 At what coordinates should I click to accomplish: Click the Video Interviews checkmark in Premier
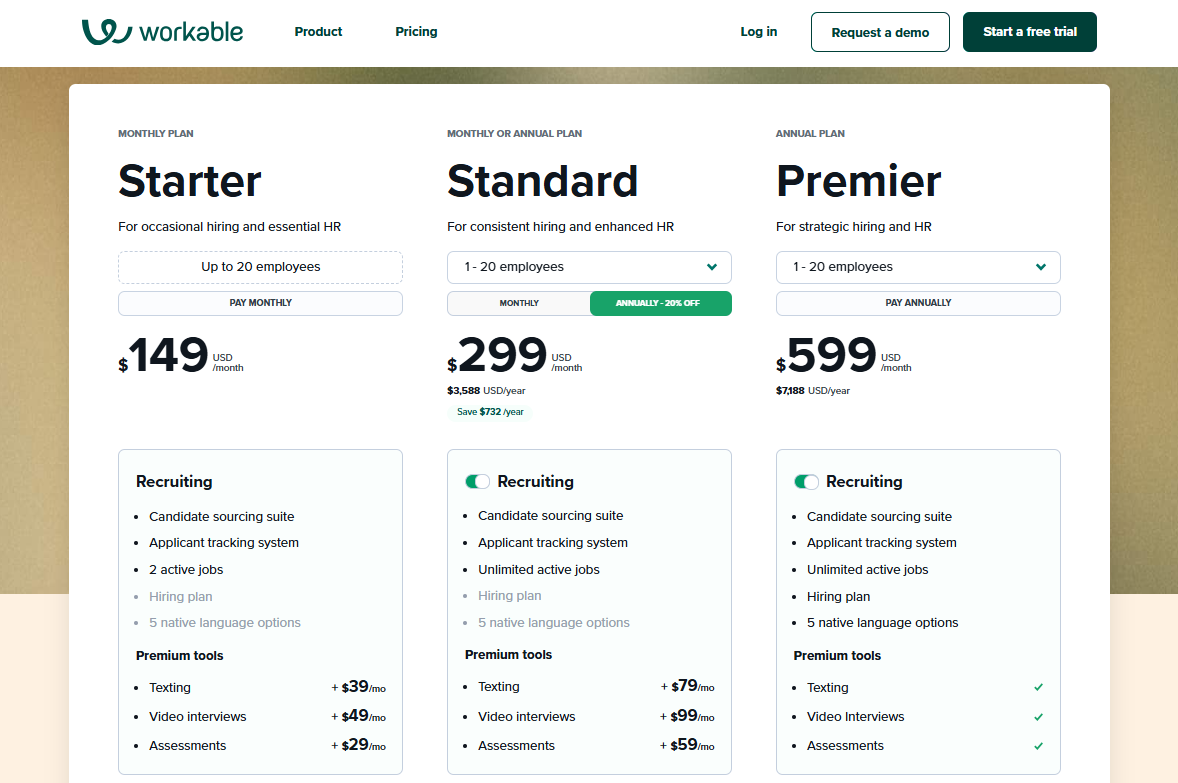click(x=1039, y=717)
